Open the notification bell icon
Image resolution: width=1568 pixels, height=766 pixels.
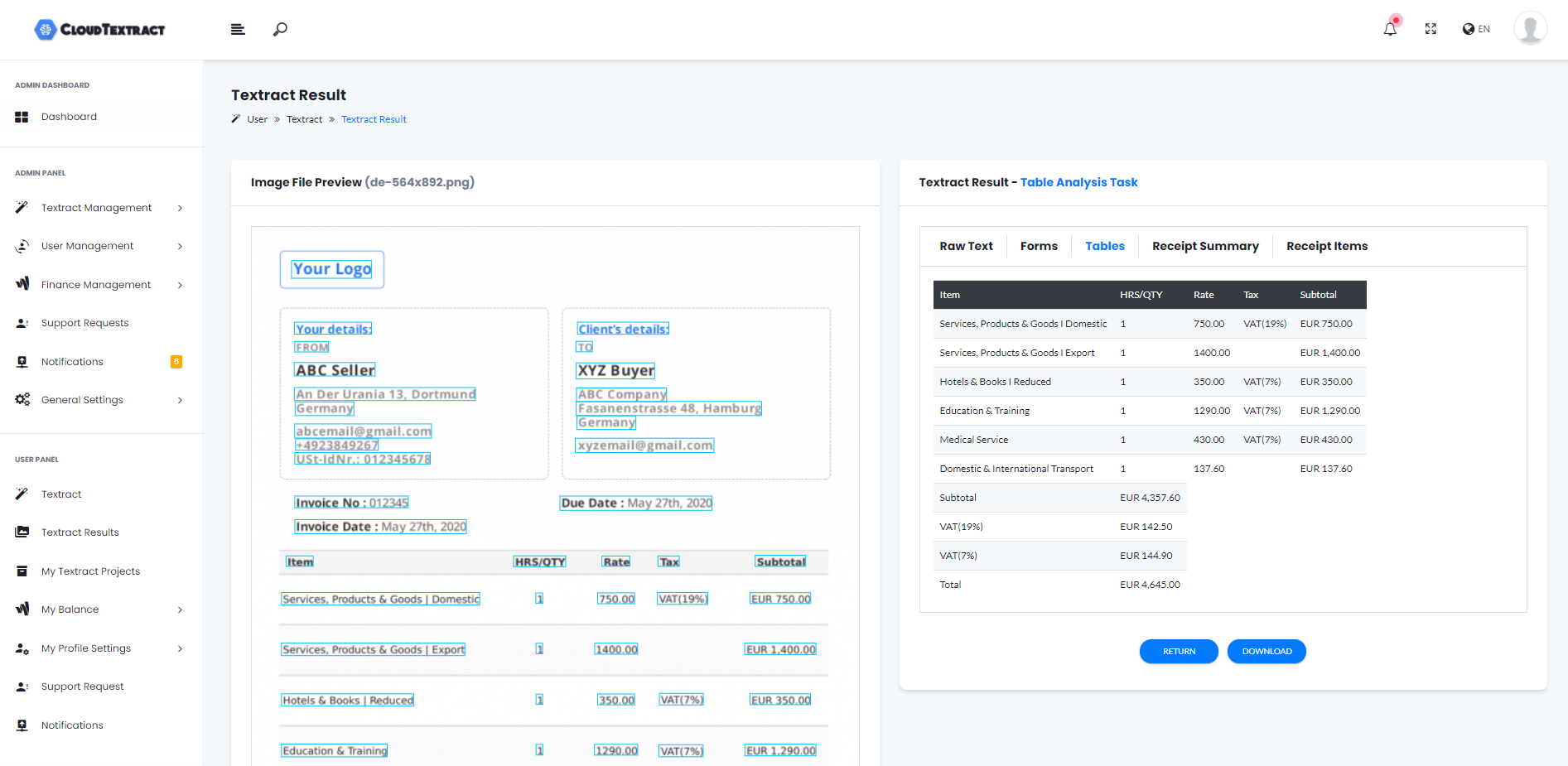point(1390,29)
